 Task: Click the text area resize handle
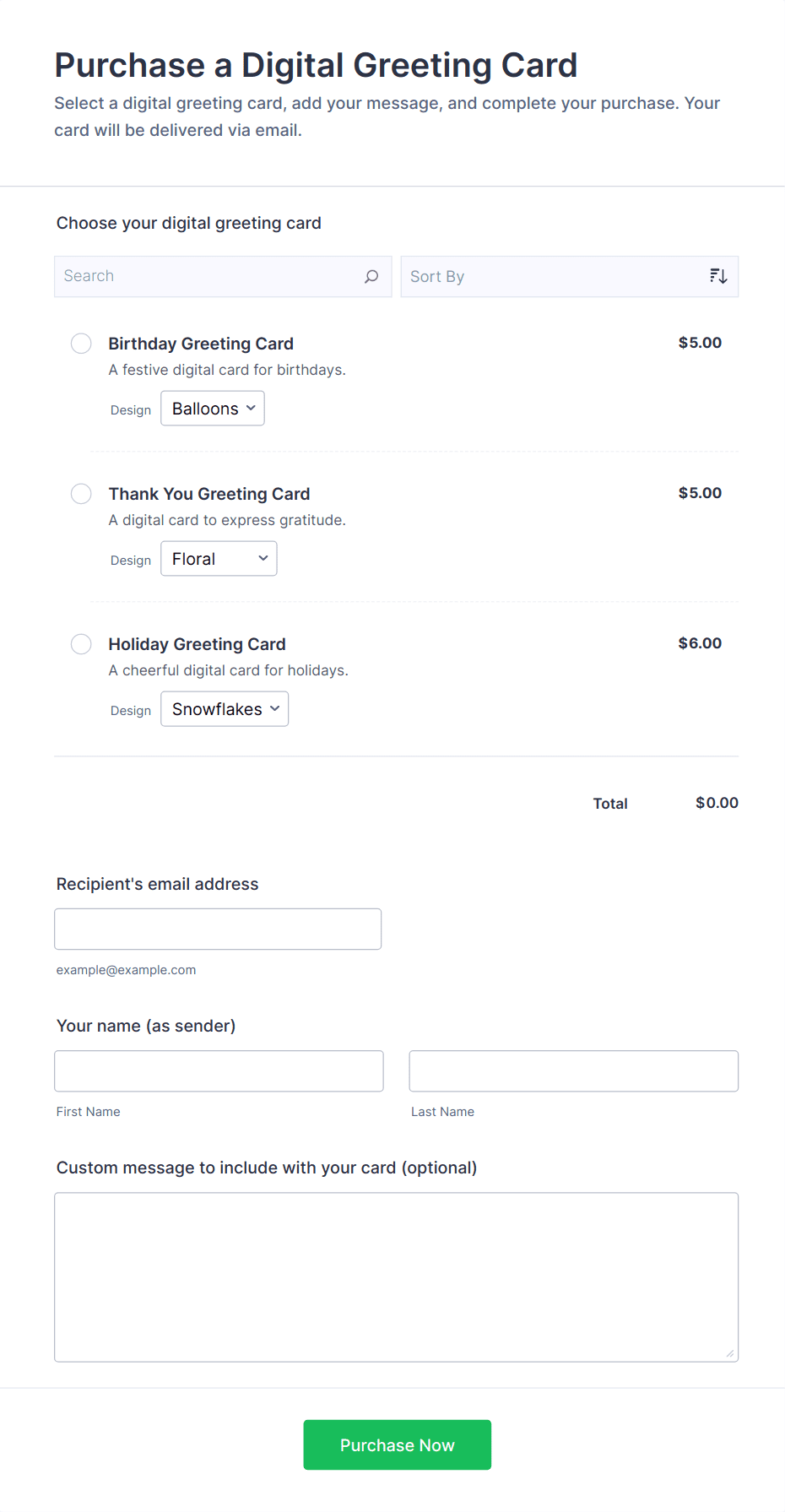(x=730, y=1353)
